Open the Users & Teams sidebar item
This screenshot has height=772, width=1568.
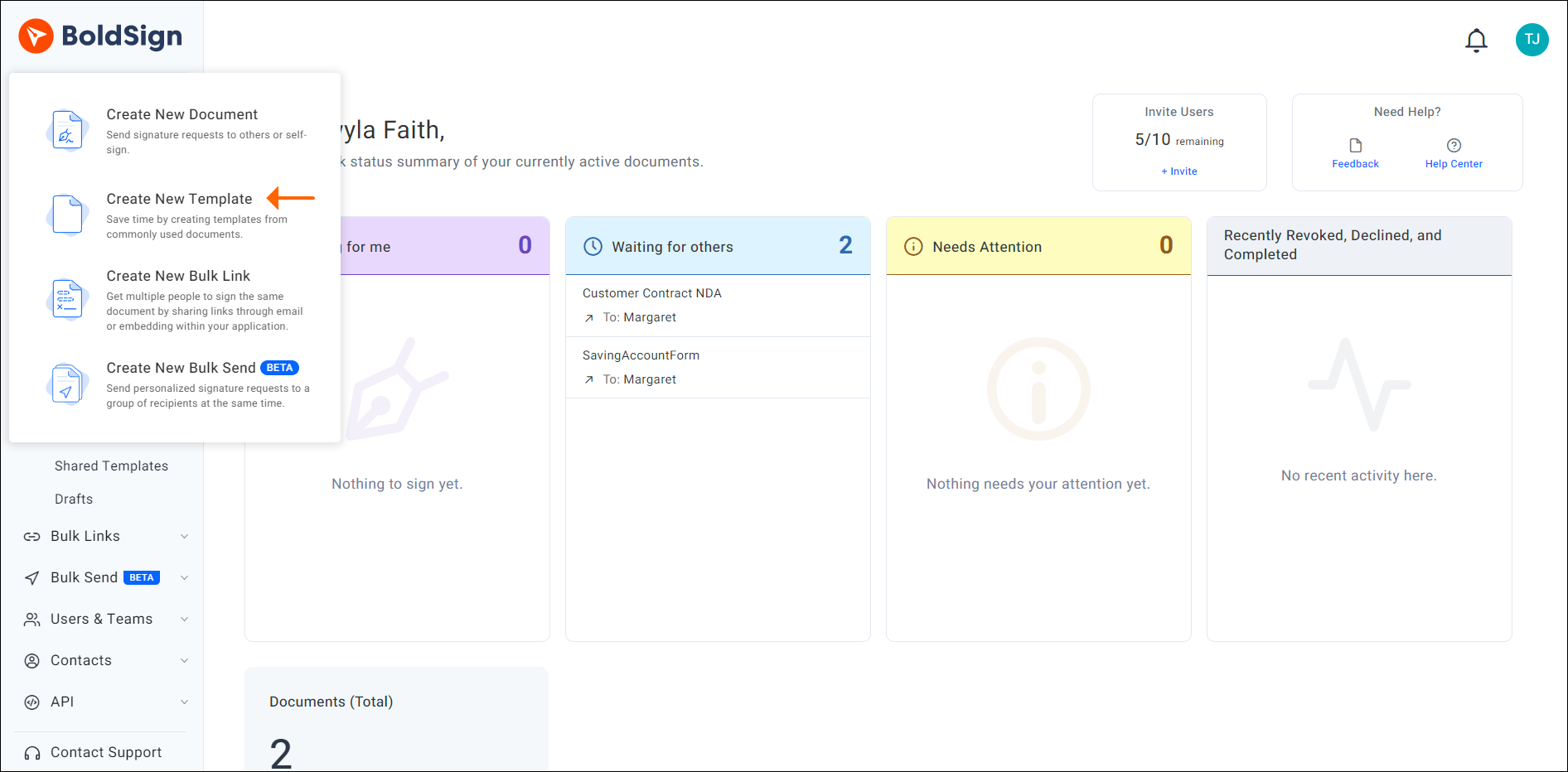pyautogui.click(x=101, y=620)
